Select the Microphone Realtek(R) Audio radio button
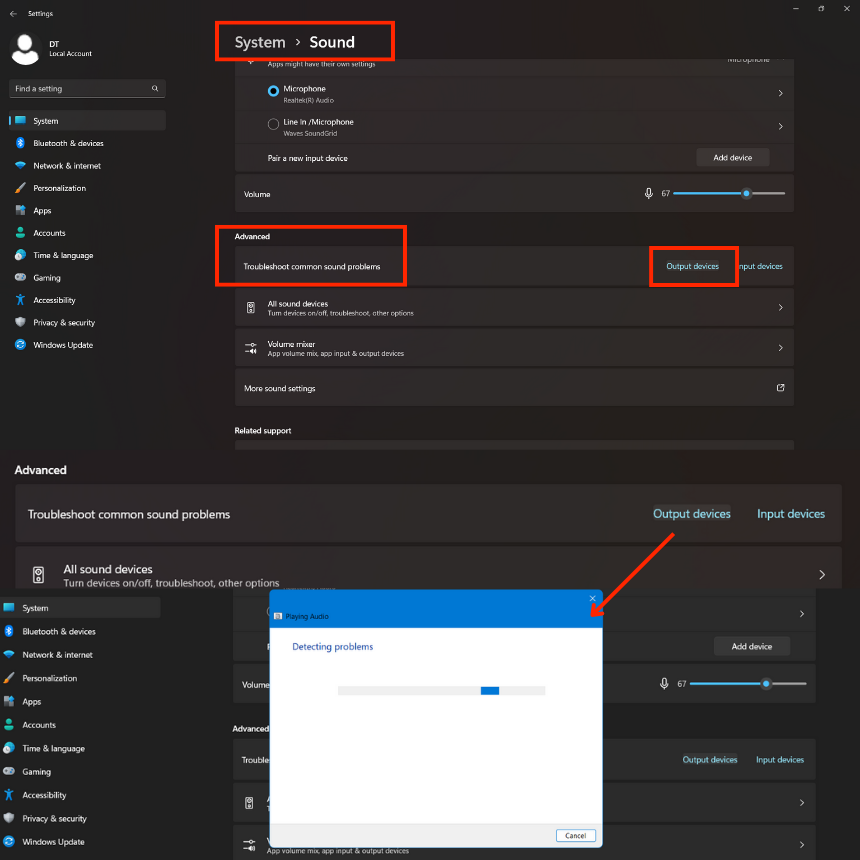Screen dimensions: 860x860 (273, 92)
